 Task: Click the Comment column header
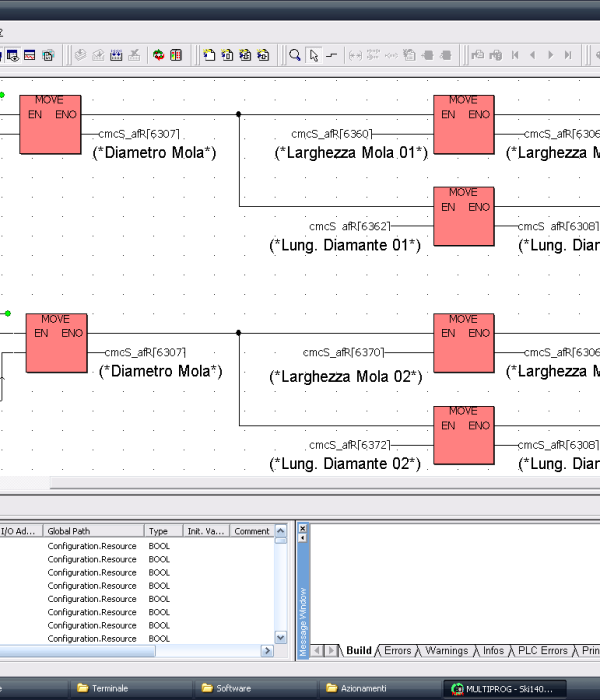[252, 531]
